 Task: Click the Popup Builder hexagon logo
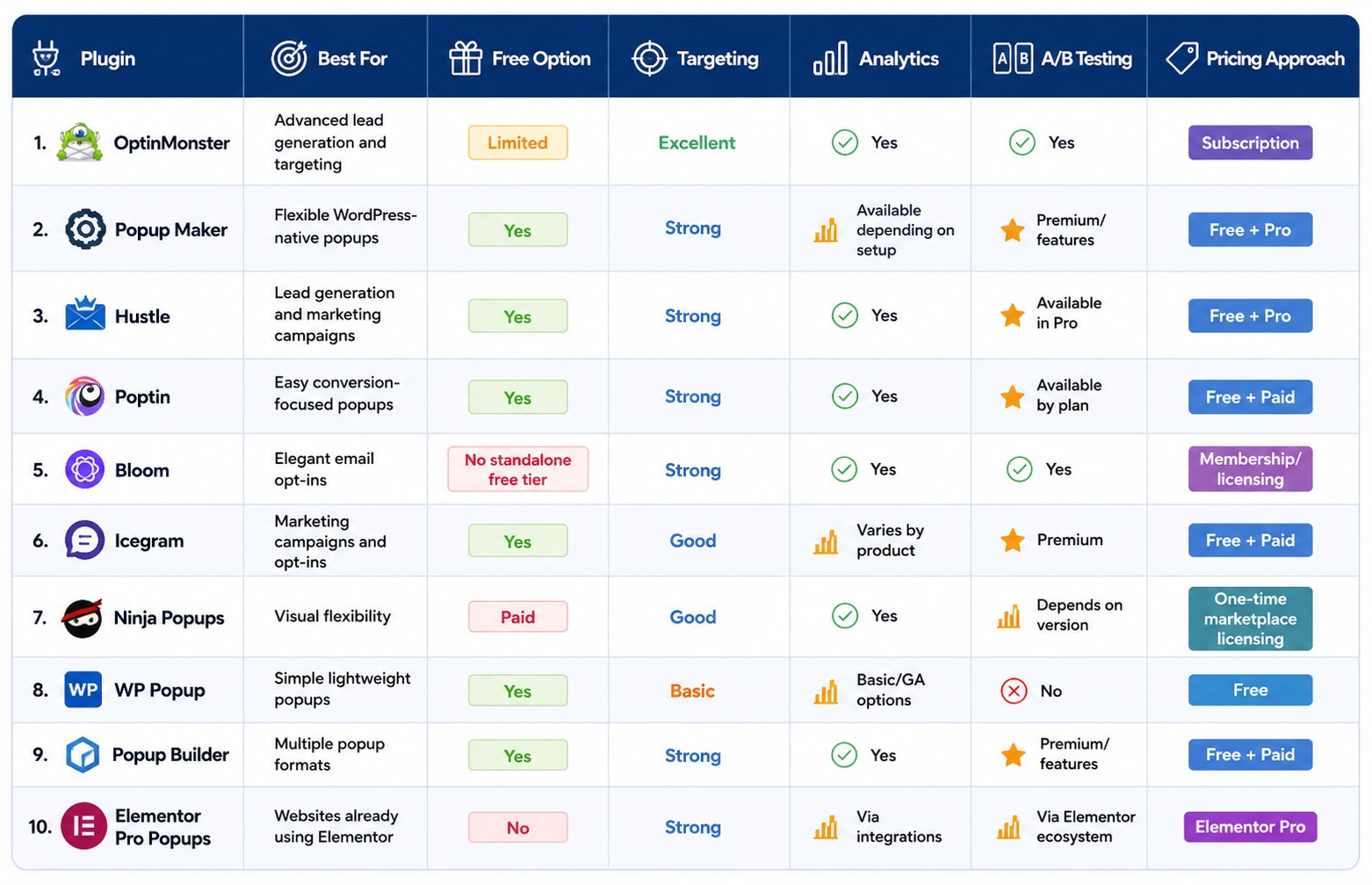pos(83,755)
